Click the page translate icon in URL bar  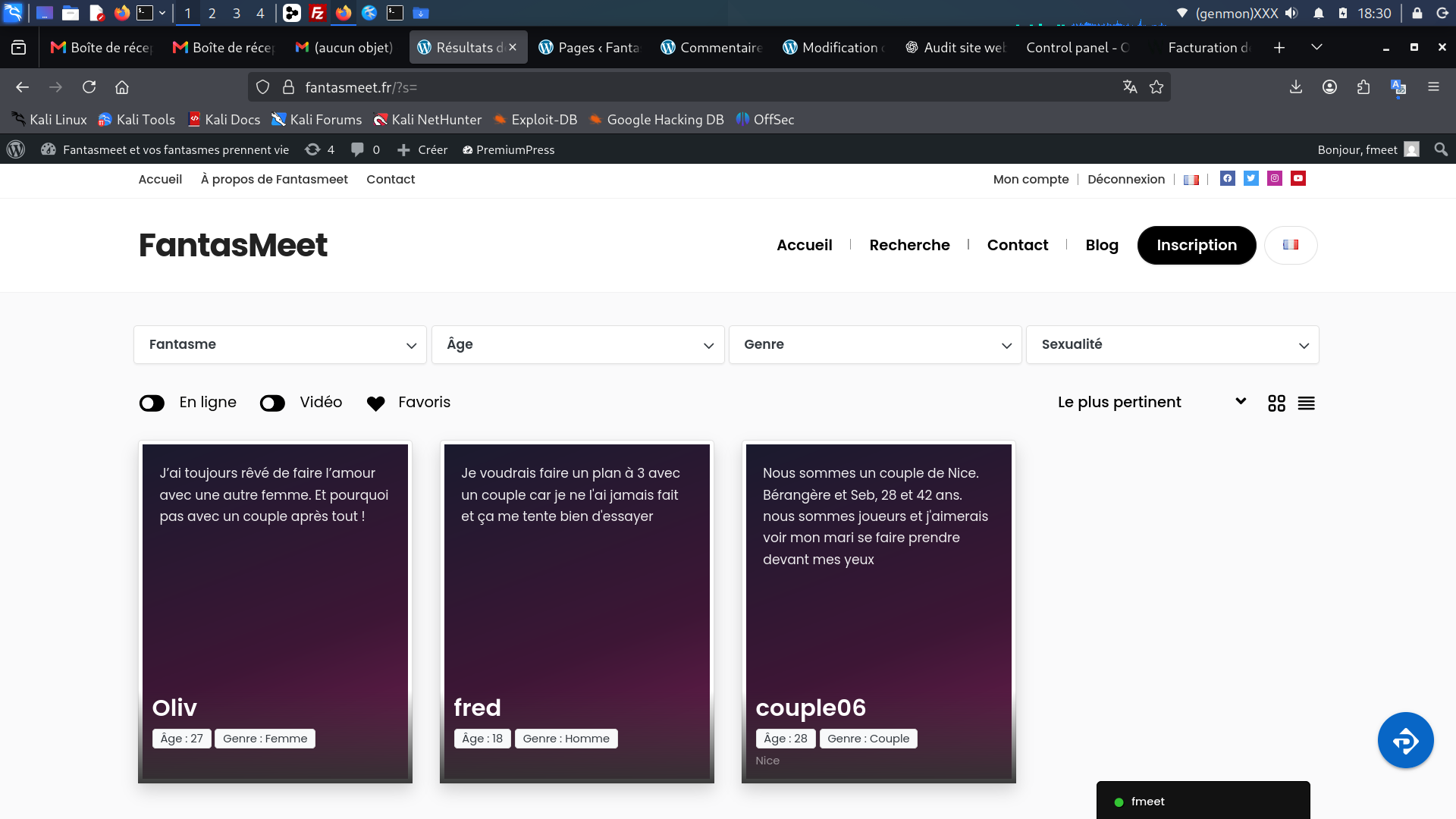(1130, 87)
